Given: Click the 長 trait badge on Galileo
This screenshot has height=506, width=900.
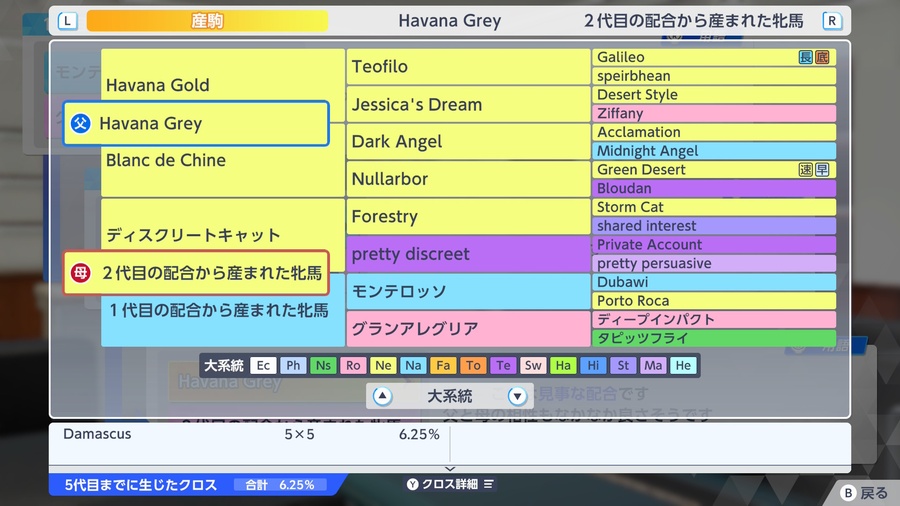Looking at the screenshot, I should [x=806, y=57].
